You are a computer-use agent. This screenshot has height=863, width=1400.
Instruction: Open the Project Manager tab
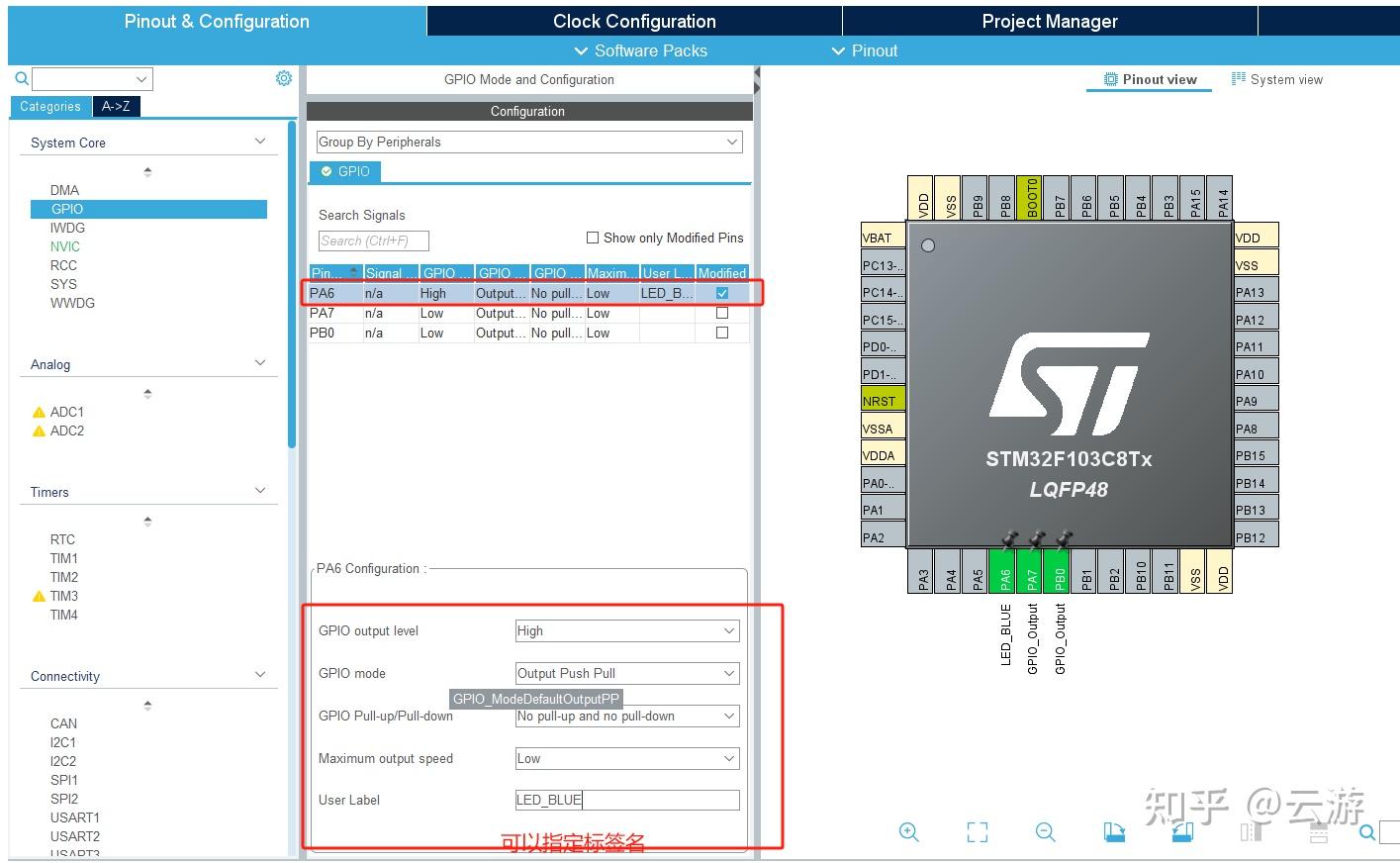1049,20
